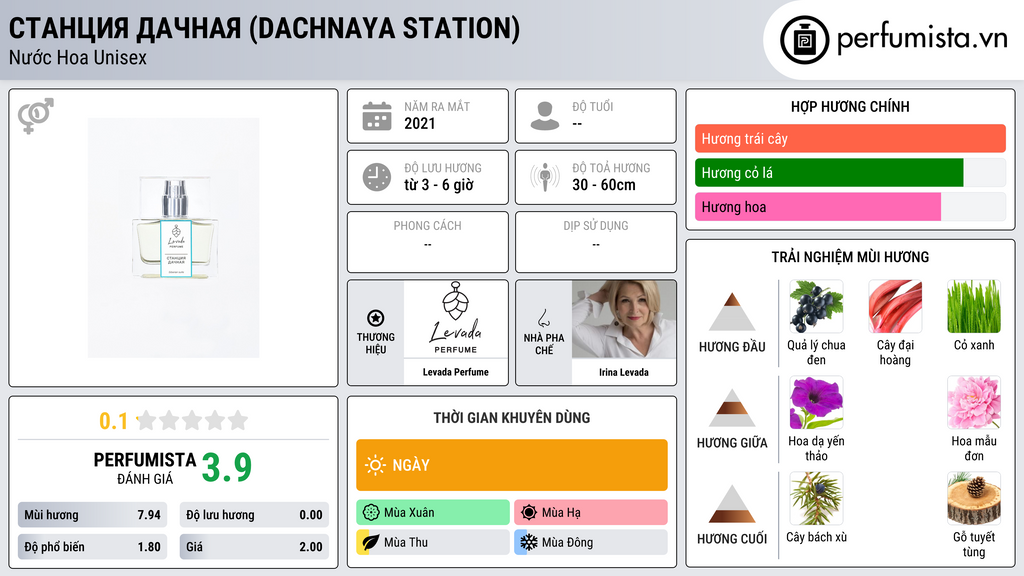Click the green 3.9 Perfumista rating

227,468
